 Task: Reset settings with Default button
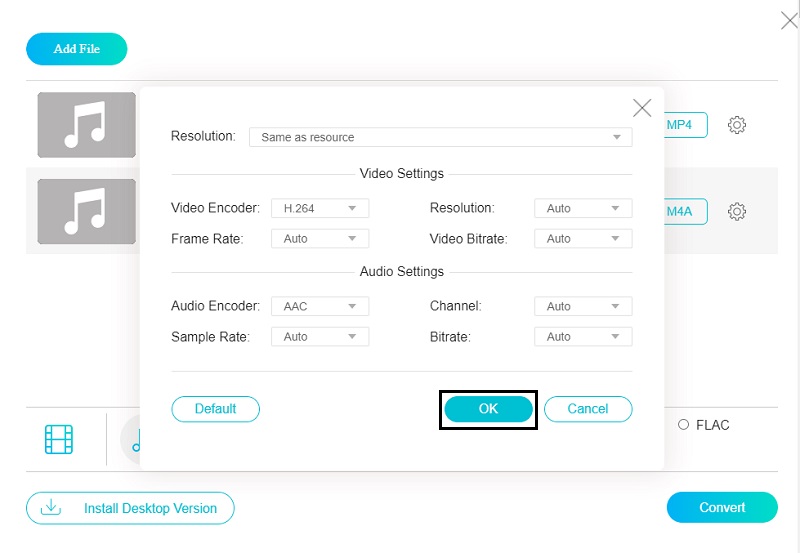[215, 409]
